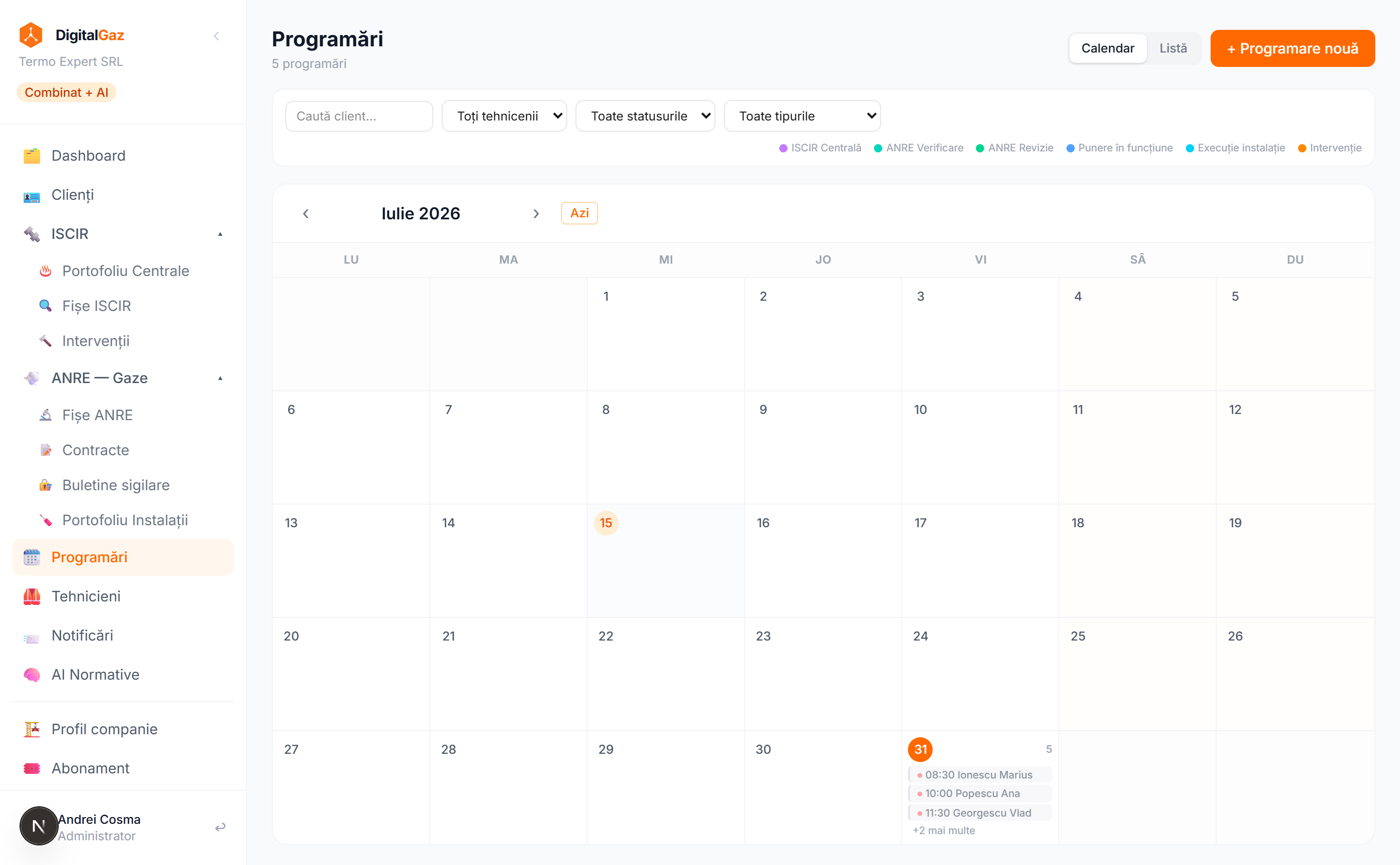Open Profil companie menu item

(123, 730)
